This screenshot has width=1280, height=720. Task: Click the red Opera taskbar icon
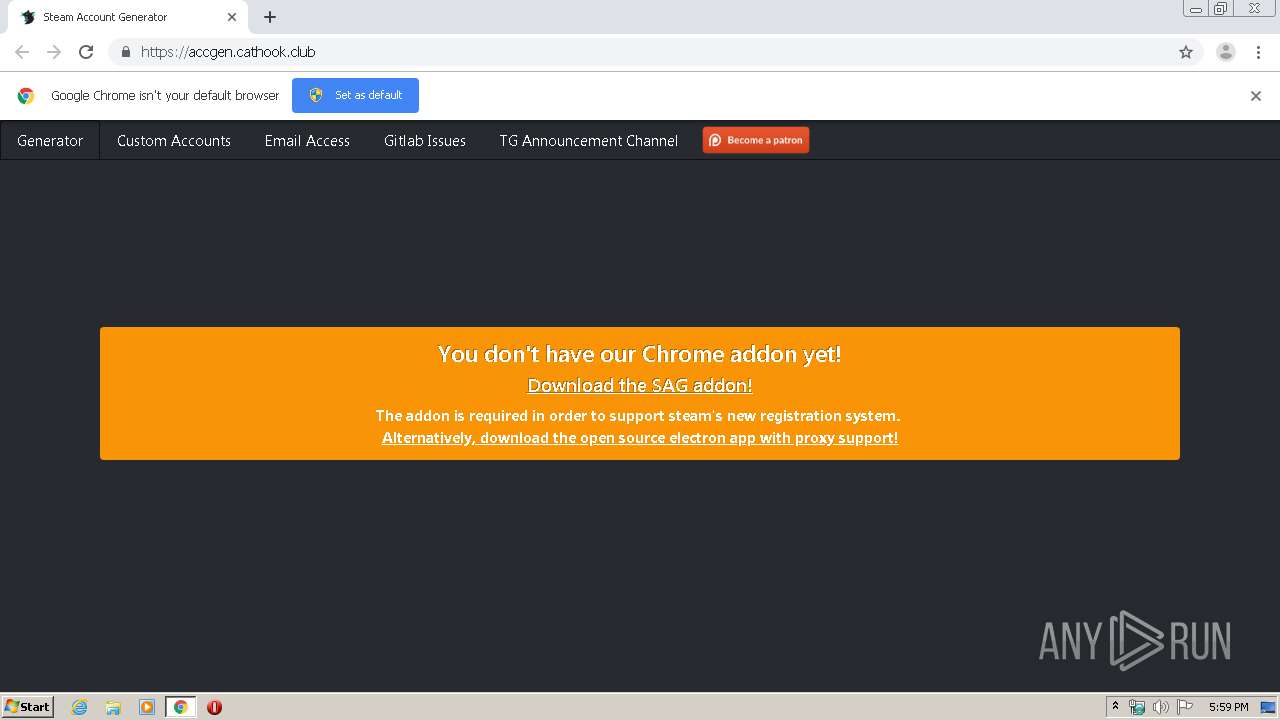coord(214,707)
